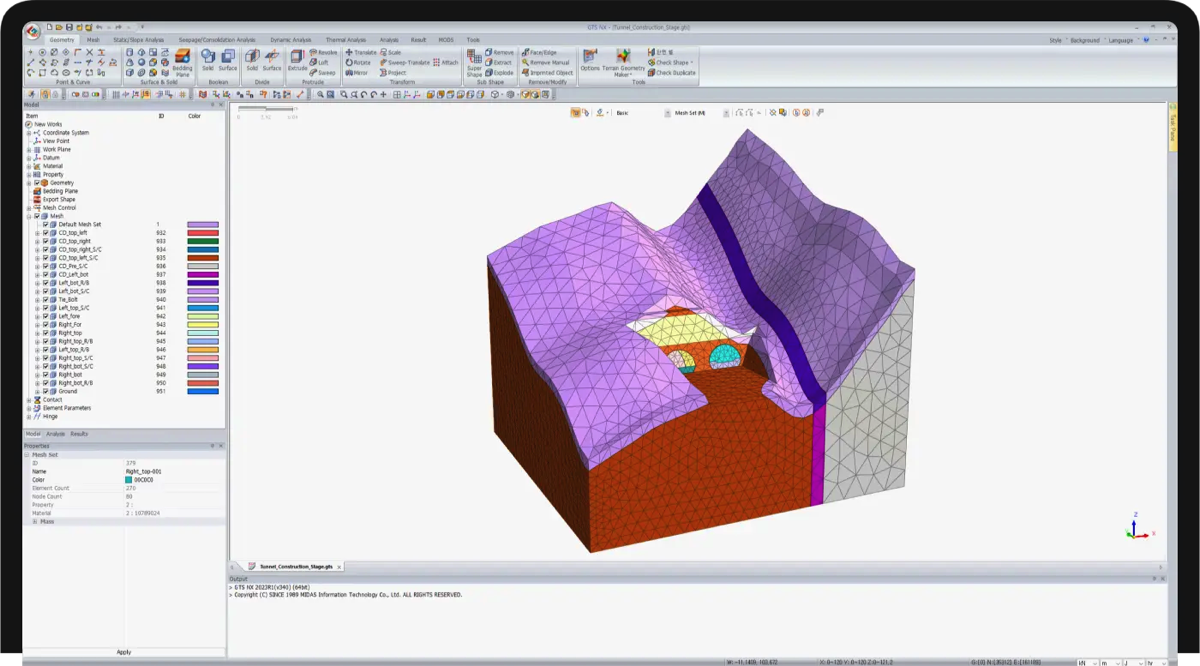Open the Static/Slope Analysis tab

click(138, 40)
